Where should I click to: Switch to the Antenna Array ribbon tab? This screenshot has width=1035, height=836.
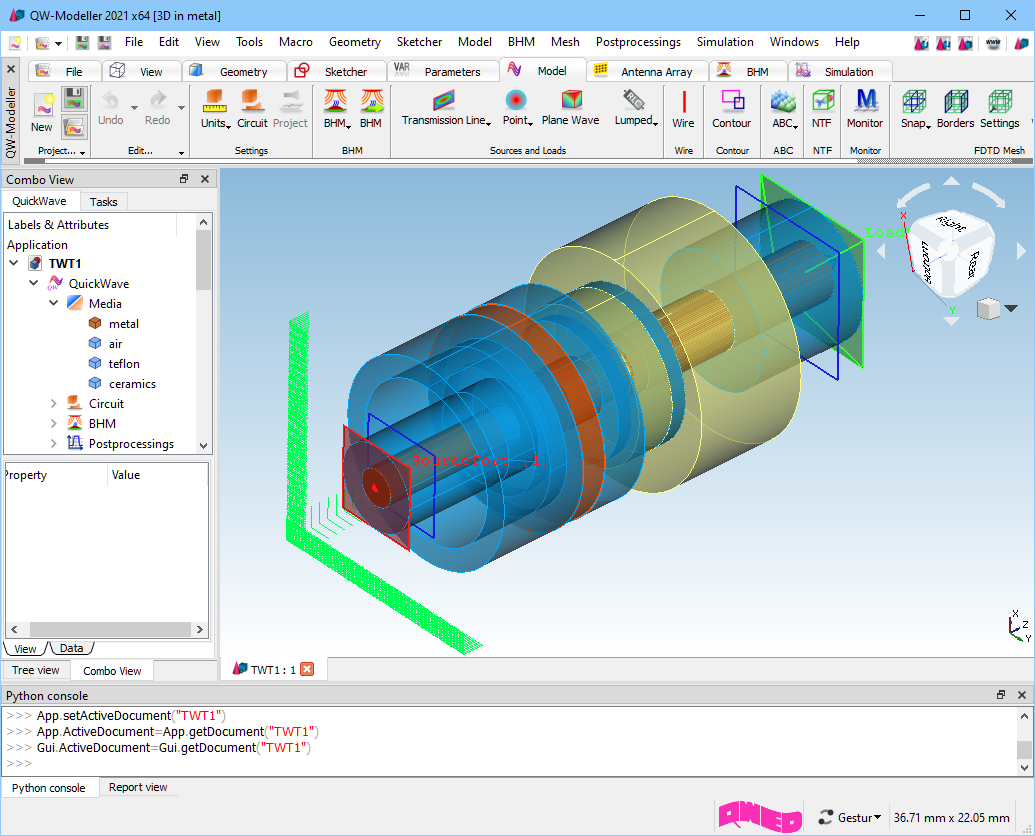[648, 71]
